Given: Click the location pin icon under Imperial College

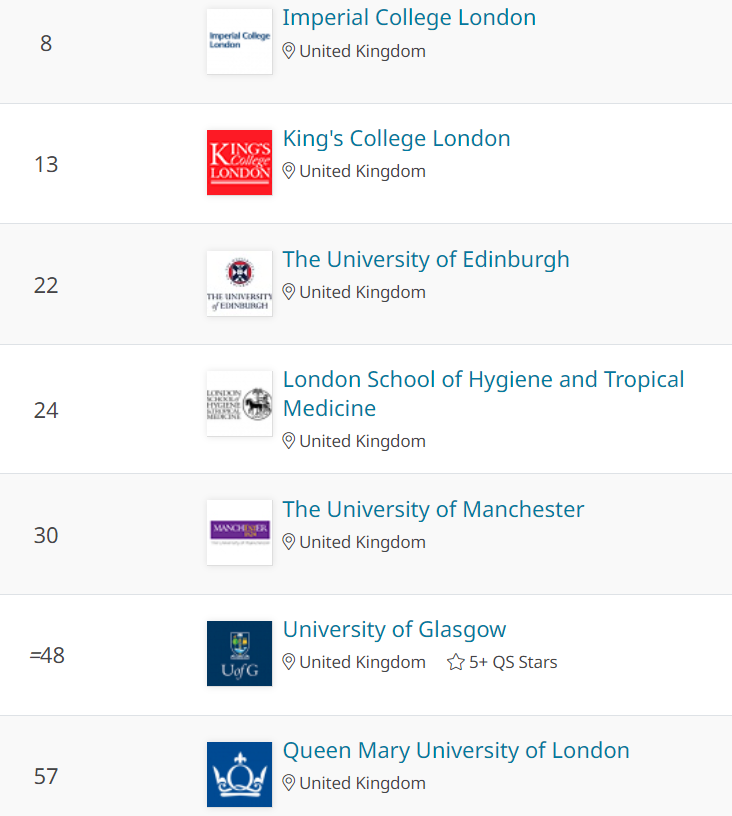Looking at the screenshot, I should tap(289, 51).
